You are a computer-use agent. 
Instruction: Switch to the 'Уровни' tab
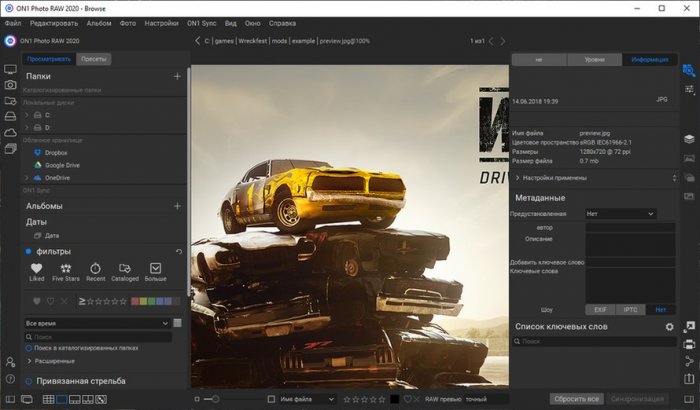(594, 59)
